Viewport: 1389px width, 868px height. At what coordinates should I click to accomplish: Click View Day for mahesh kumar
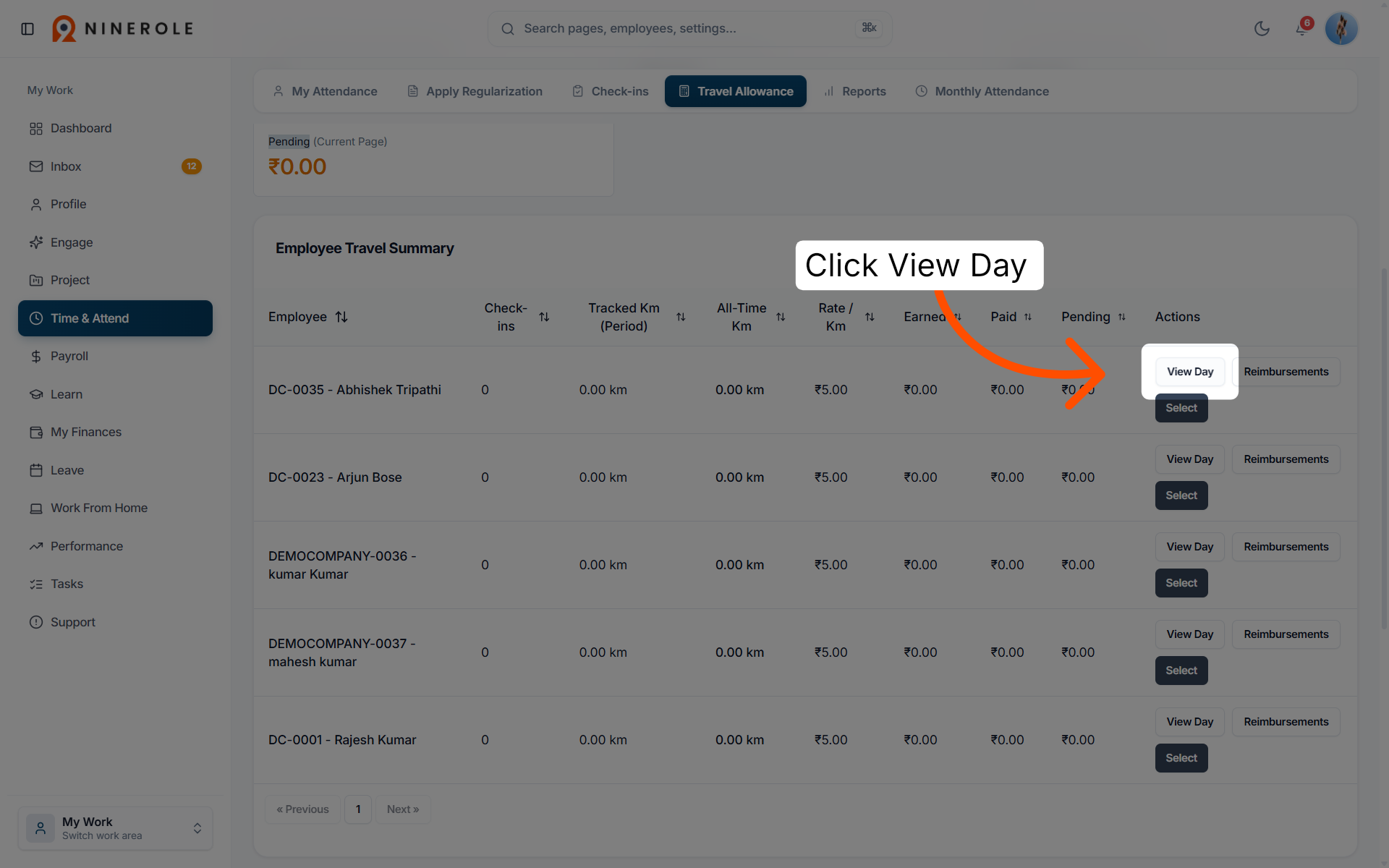1190,634
